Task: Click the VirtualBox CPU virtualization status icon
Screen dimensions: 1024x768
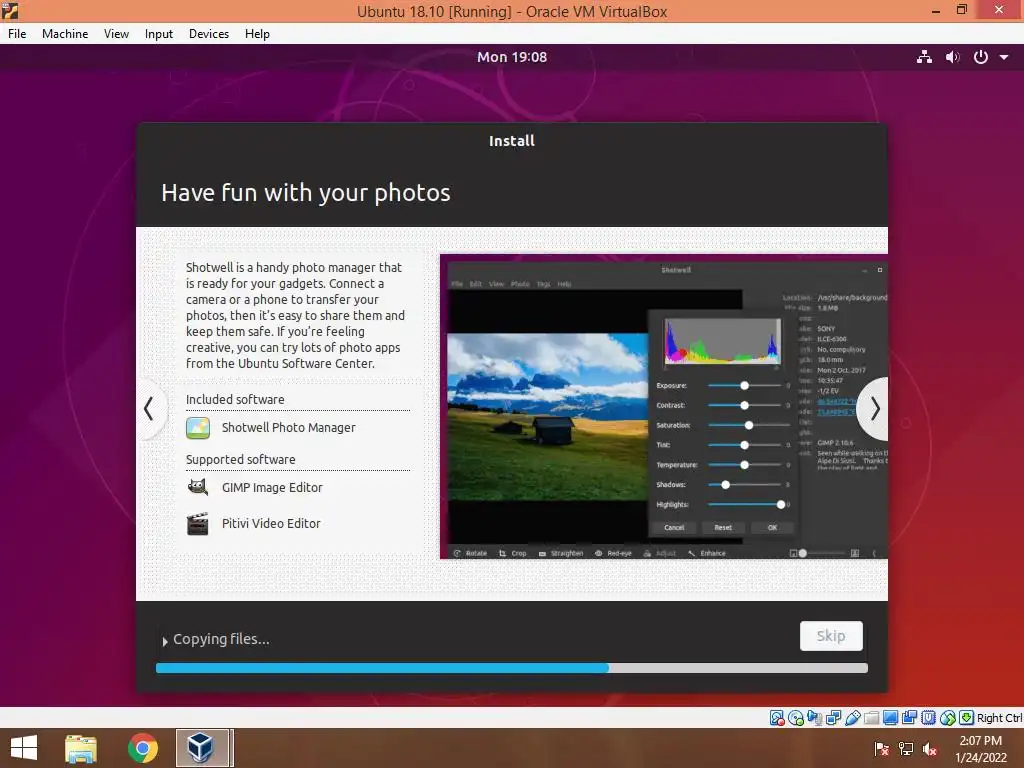Action: coord(928,718)
